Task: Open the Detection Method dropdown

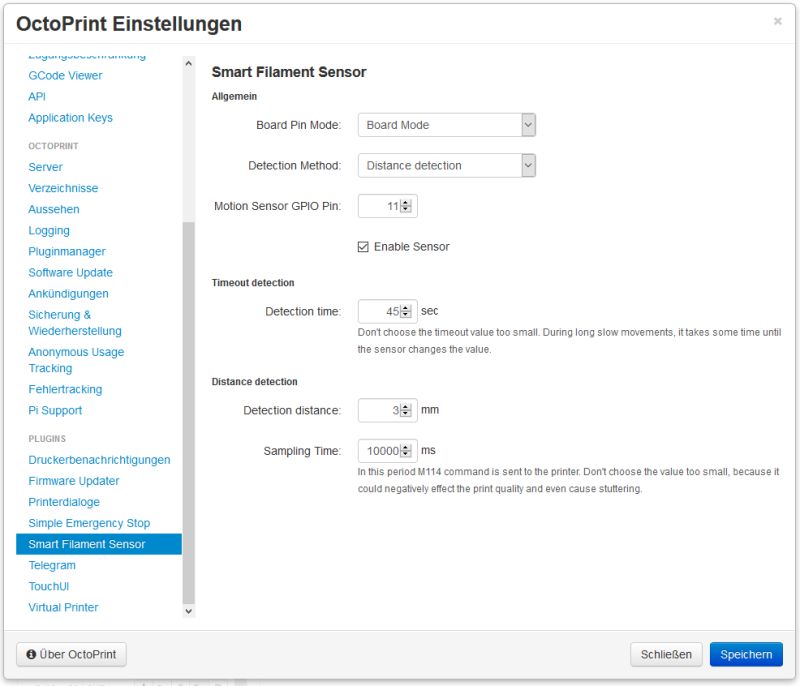Action: pos(529,163)
